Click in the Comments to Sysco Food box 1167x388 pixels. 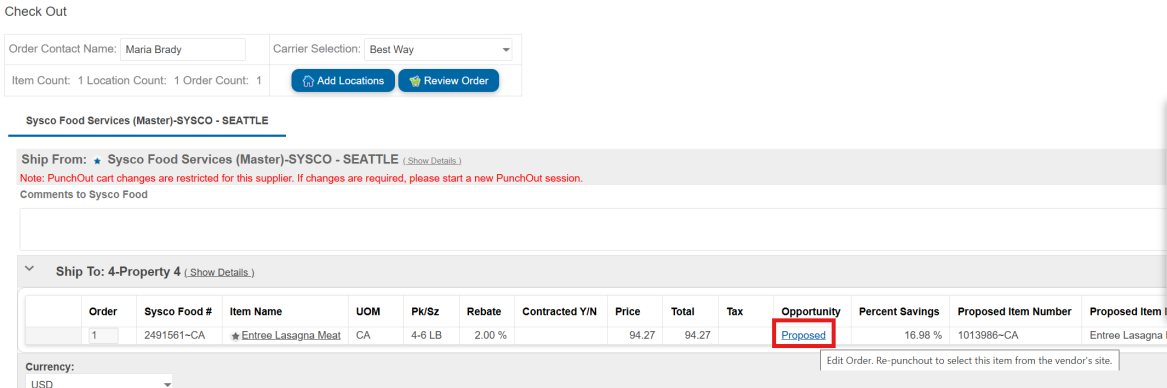coord(593,229)
